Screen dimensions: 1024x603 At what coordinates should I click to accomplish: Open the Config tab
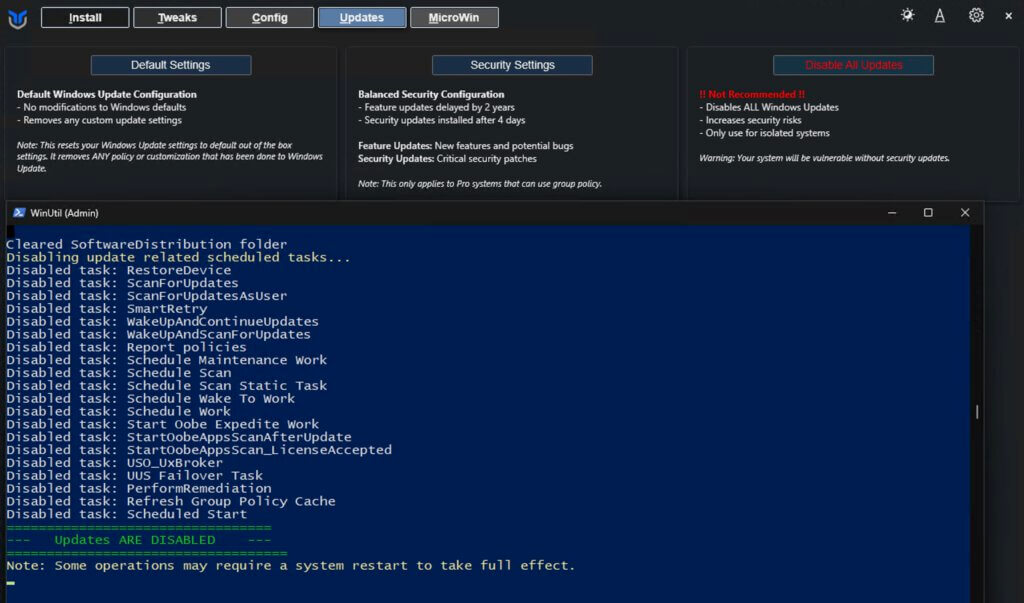[x=270, y=18]
